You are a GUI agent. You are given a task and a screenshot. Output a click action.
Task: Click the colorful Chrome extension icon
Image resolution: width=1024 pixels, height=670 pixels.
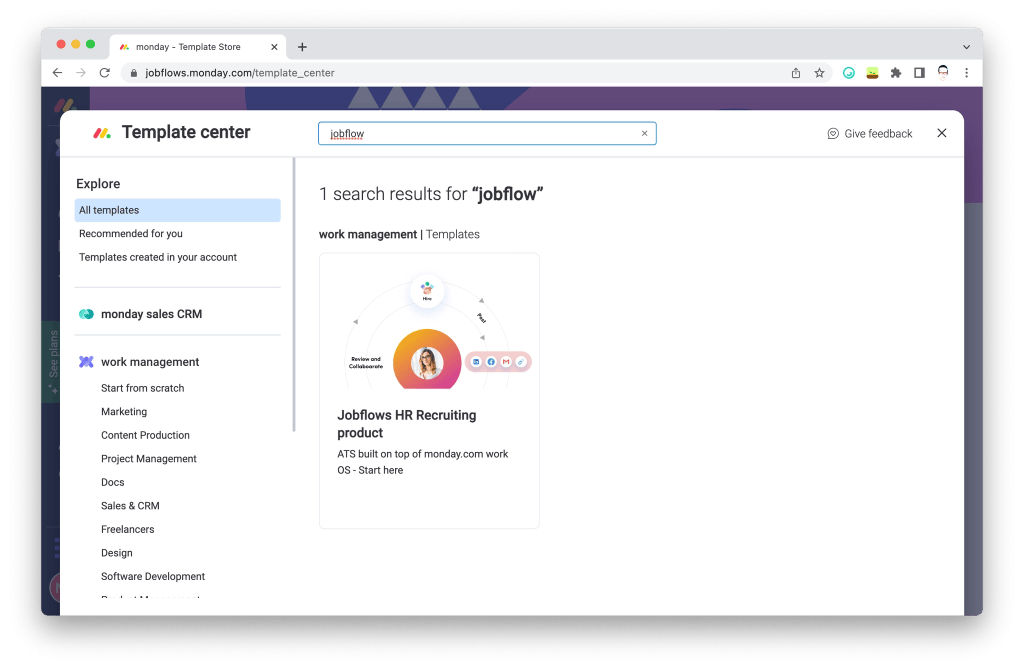872,72
